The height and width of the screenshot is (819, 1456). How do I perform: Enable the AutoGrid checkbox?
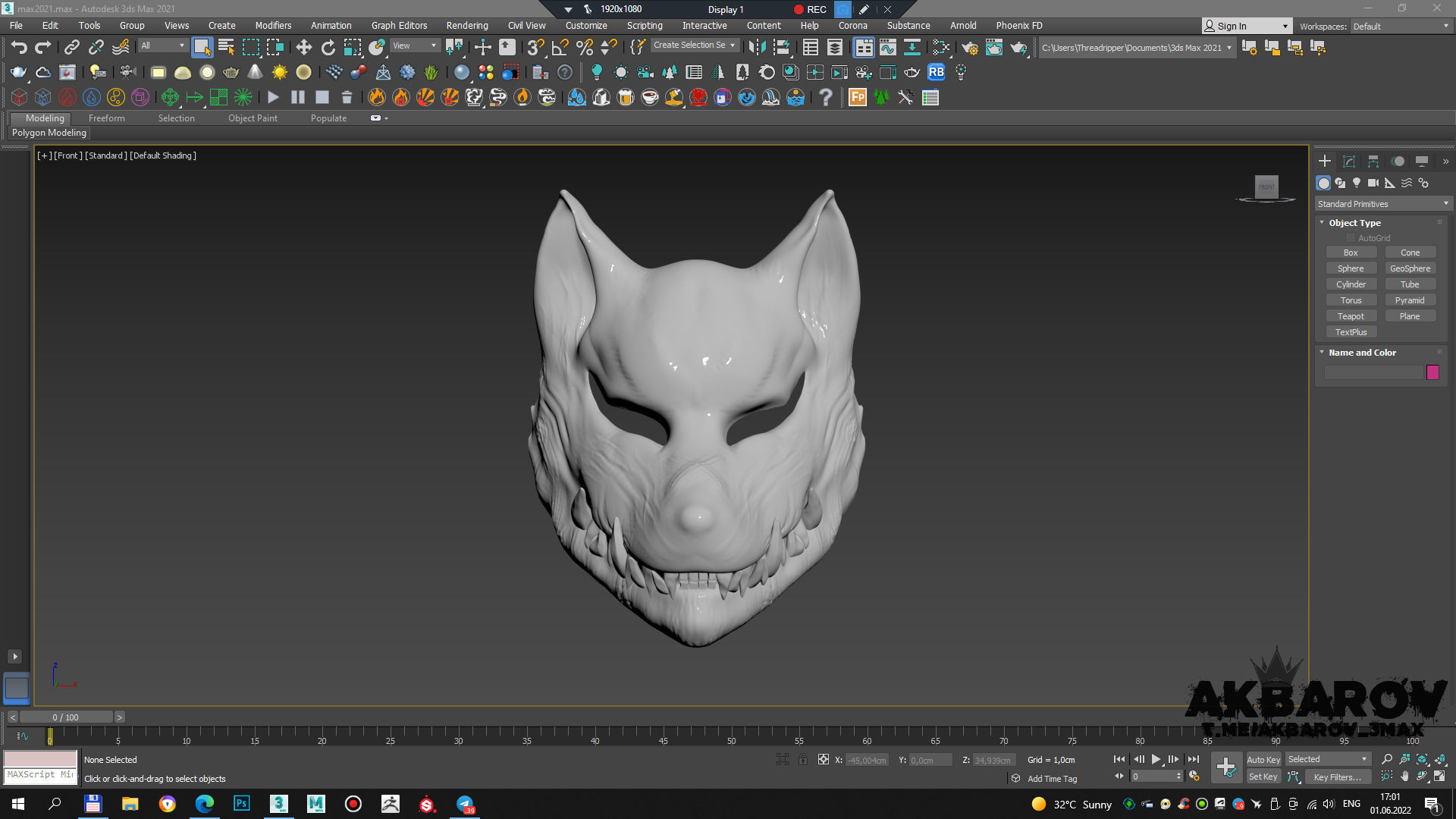(x=1351, y=238)
